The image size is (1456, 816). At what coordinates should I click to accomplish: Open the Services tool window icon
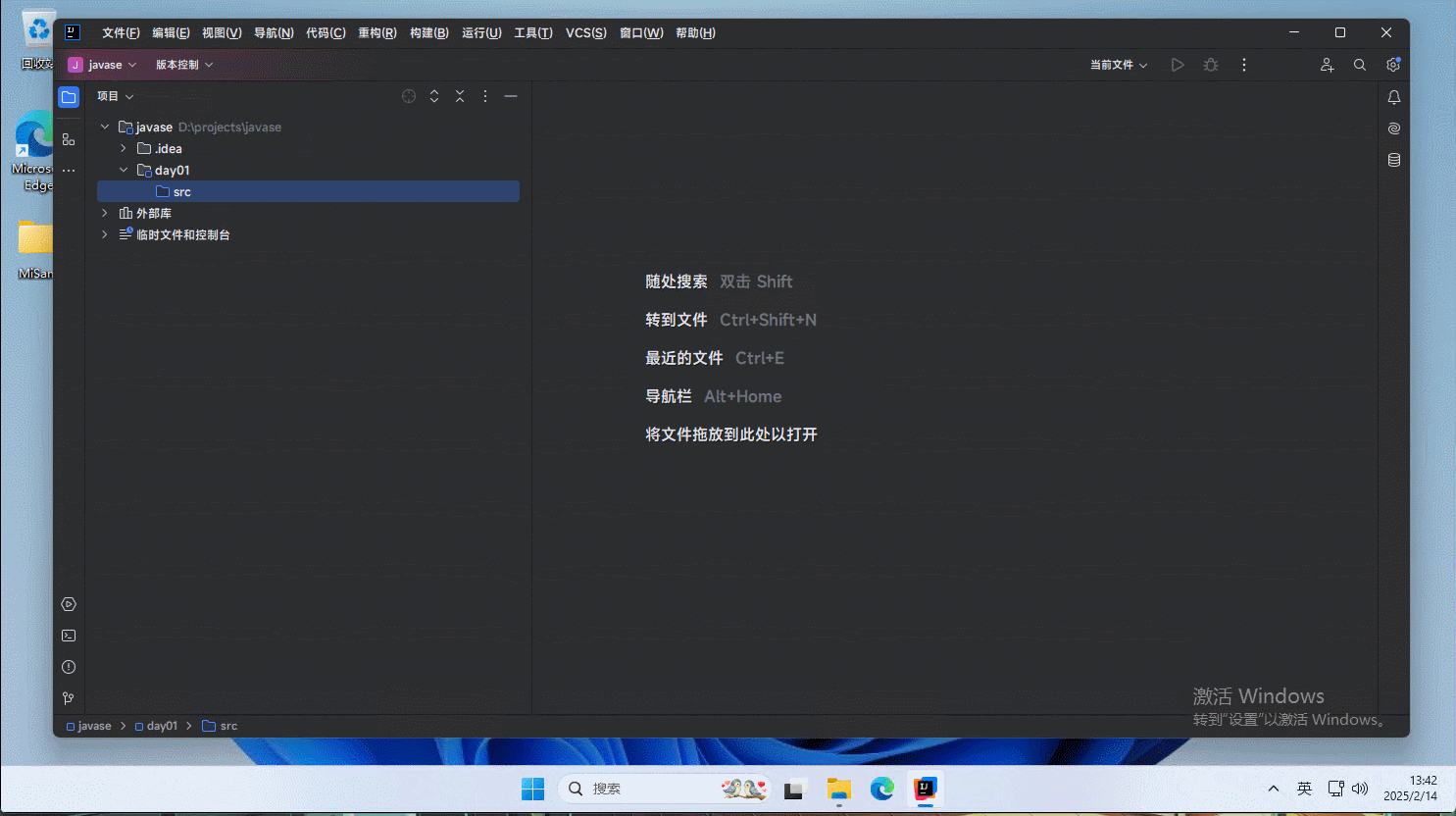coord(69,604)
